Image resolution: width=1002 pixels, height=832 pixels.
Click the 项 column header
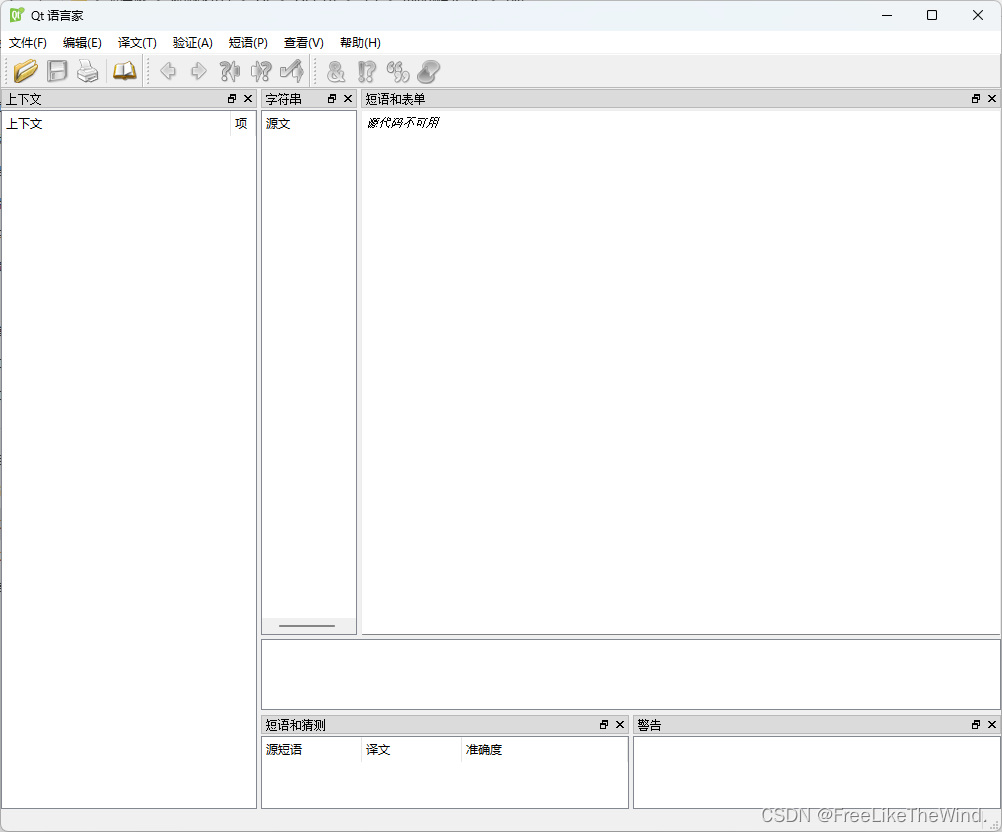[243, 123]
